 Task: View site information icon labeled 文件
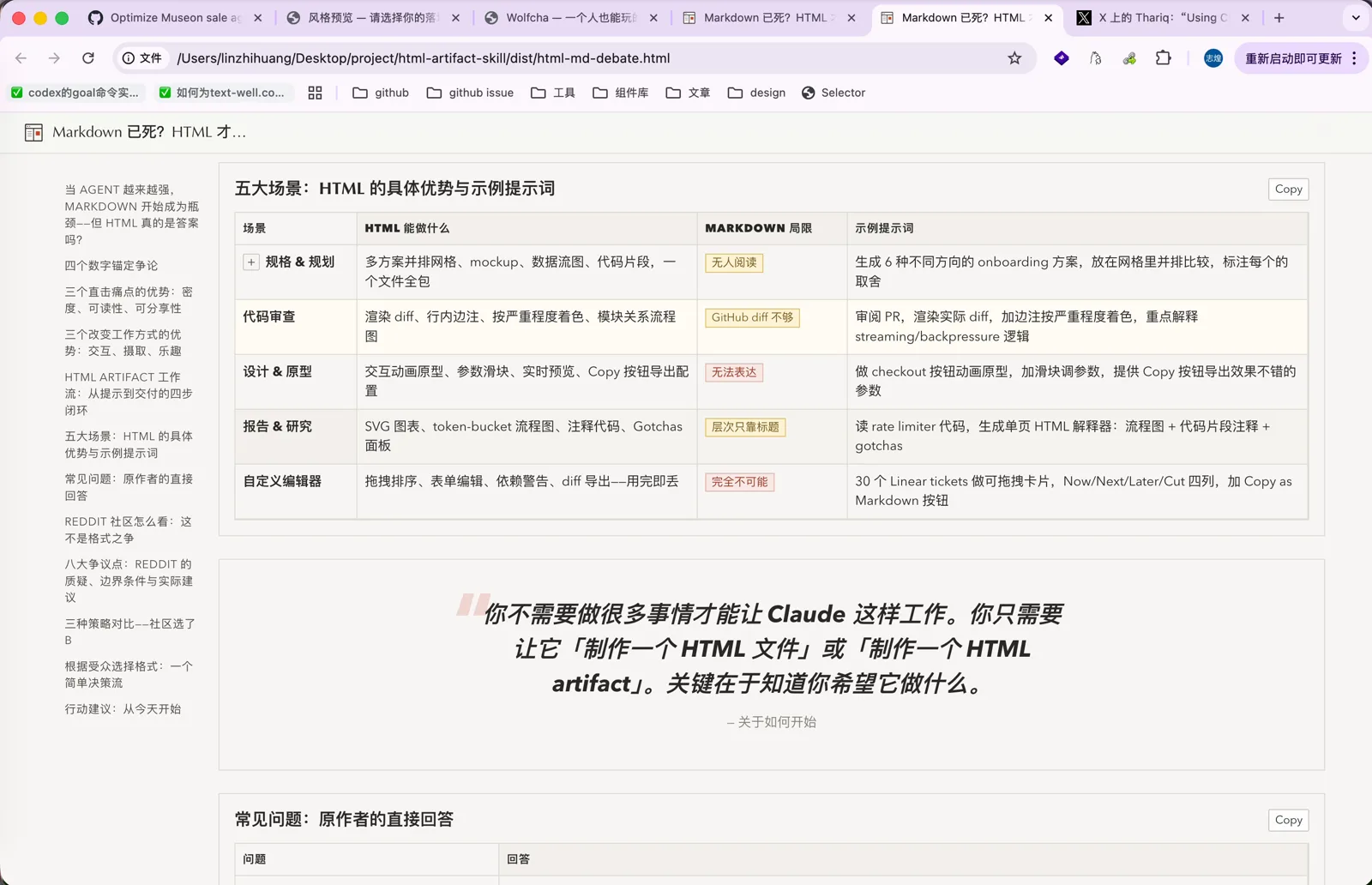coord(141,58)
